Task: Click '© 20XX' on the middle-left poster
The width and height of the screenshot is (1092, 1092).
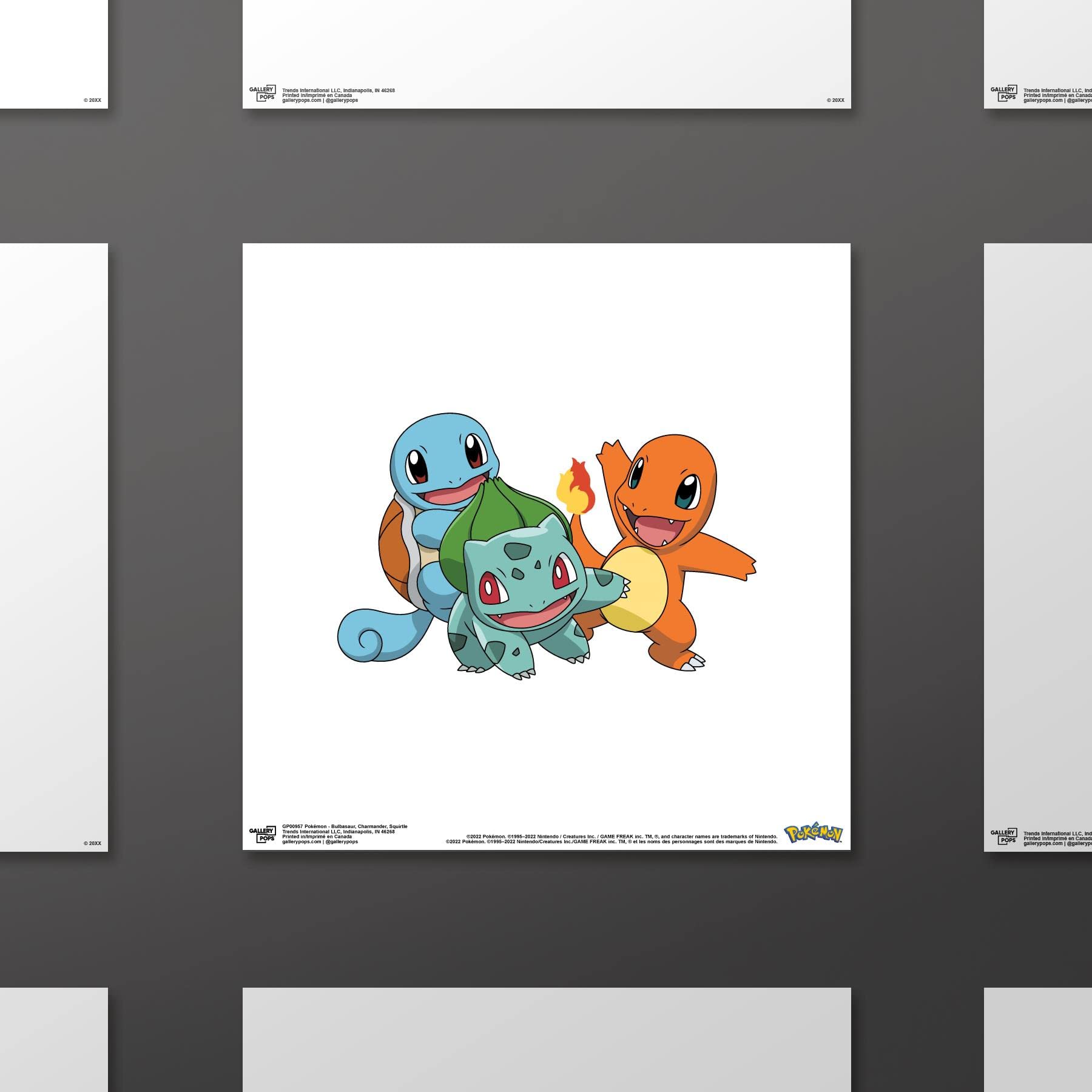Action: tap(92, 843)
